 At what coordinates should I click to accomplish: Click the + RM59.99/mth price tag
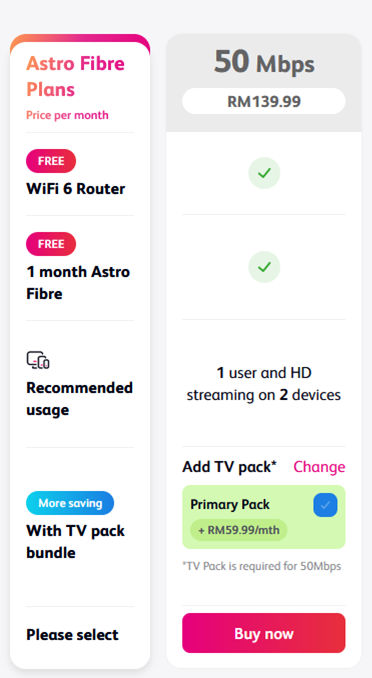[x=239, y=530]
